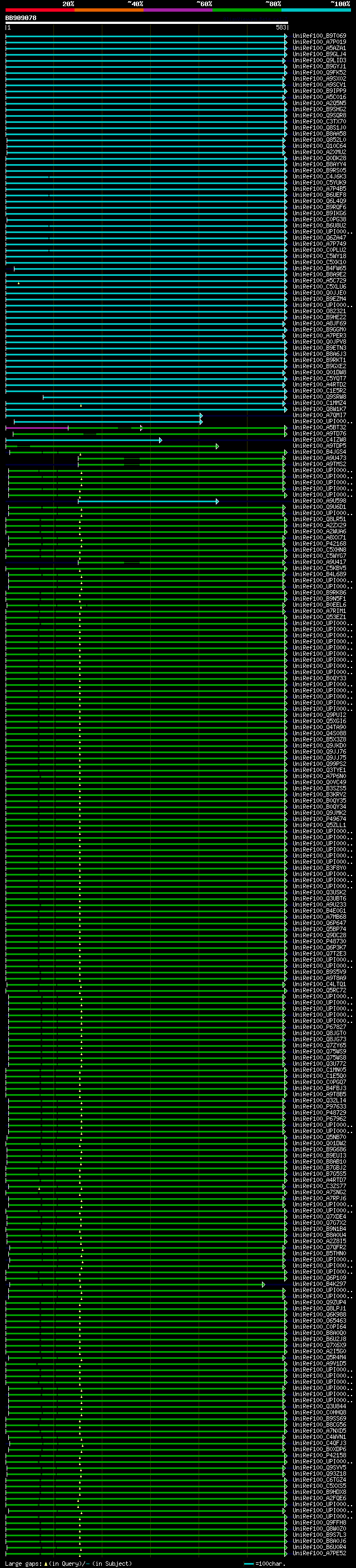Select hit label UniRef100_C5XHN8
The width and height of the screenshot is (356, 1568).
pos(319,550)
